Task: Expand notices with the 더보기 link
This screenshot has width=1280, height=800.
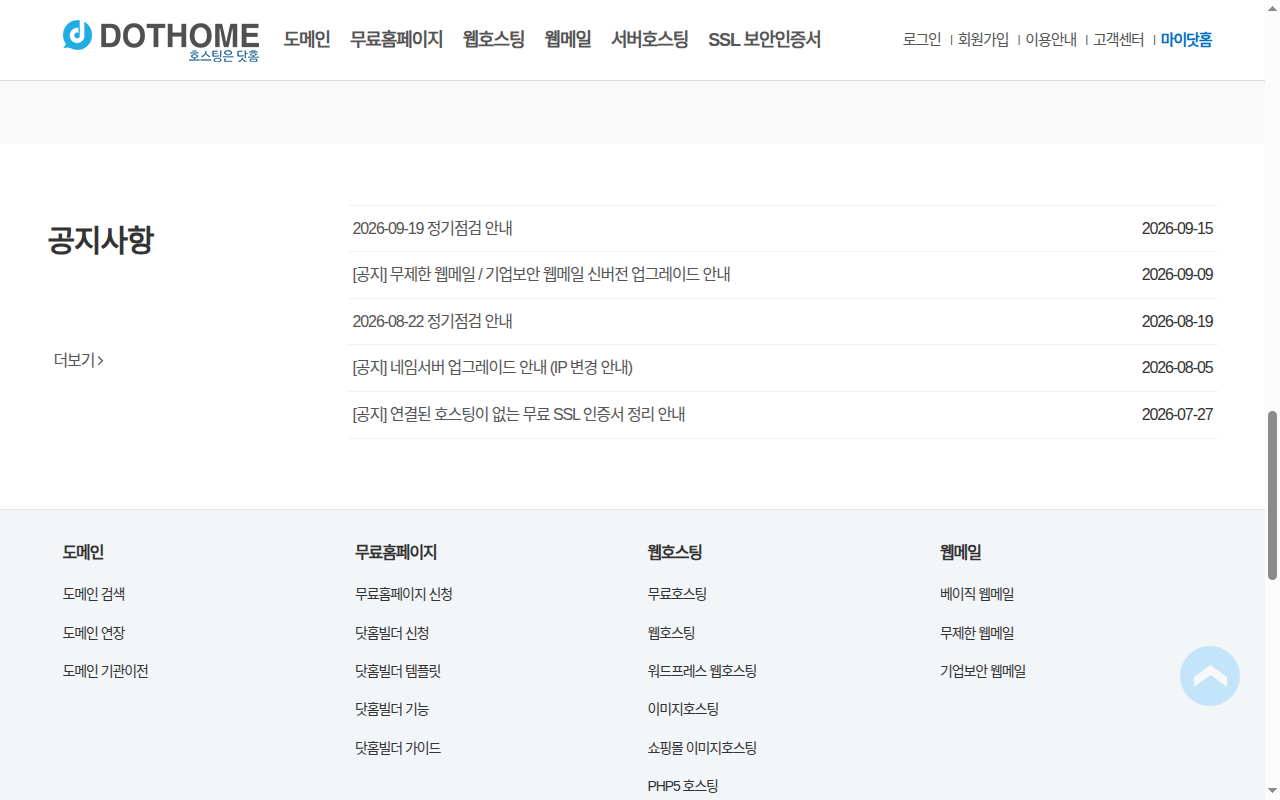Action: [79, 360]
